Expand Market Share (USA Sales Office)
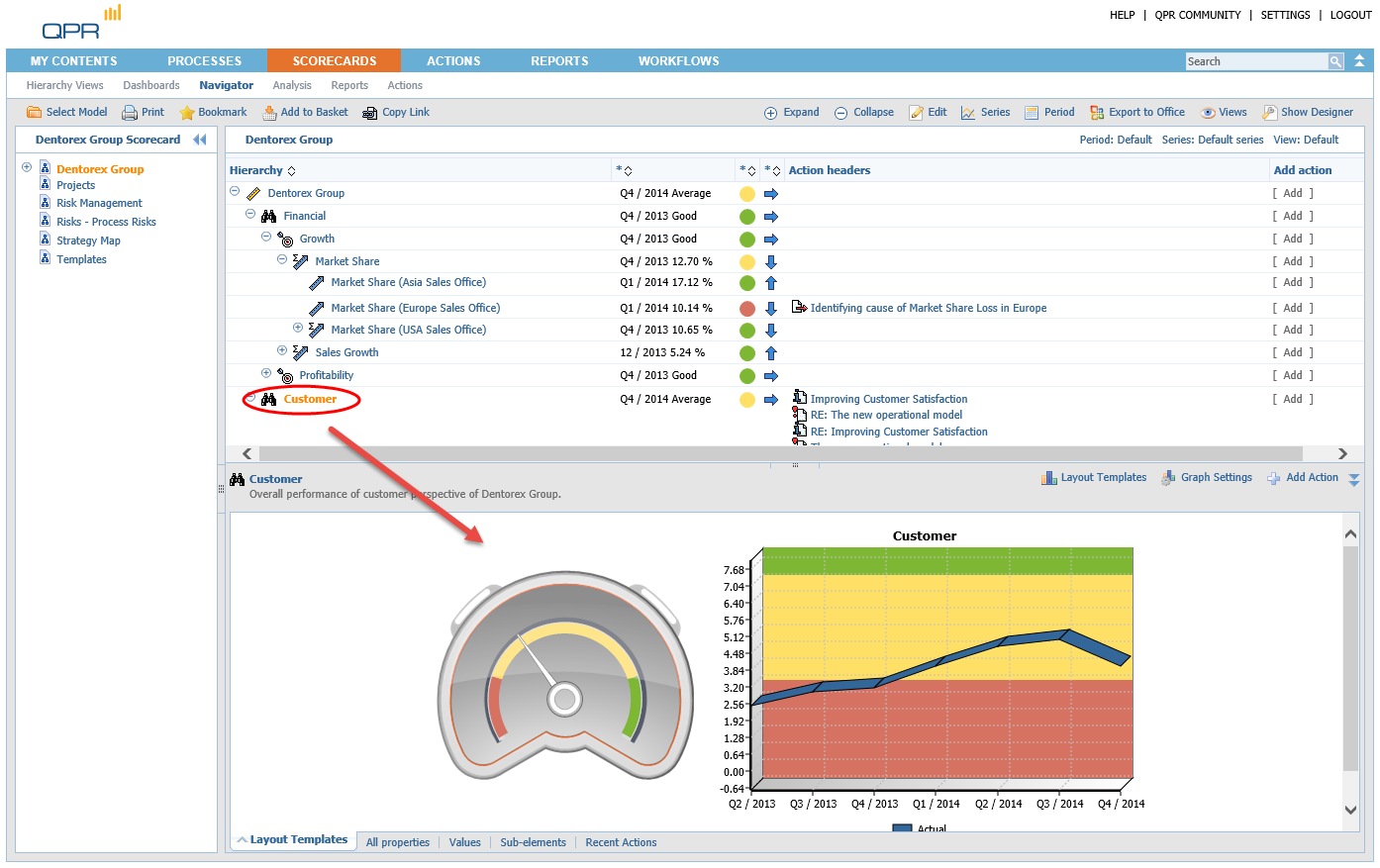1380x868 pixels. [298, 329]
